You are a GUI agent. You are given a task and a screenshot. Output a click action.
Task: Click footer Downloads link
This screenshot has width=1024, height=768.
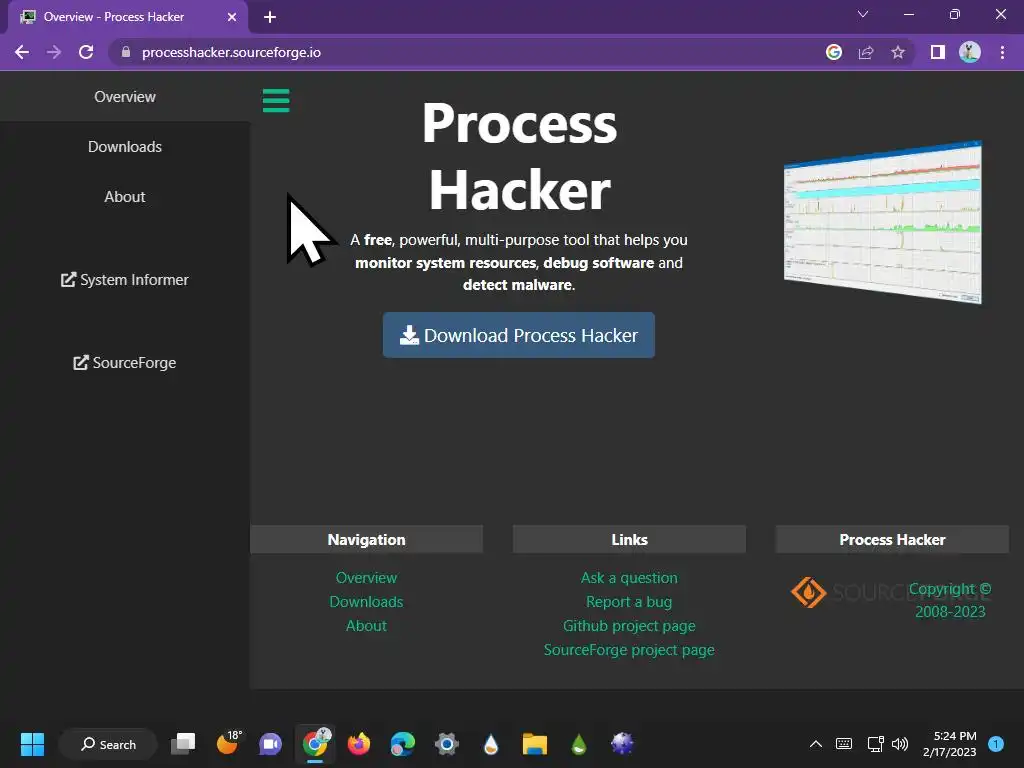pos(366,601)
